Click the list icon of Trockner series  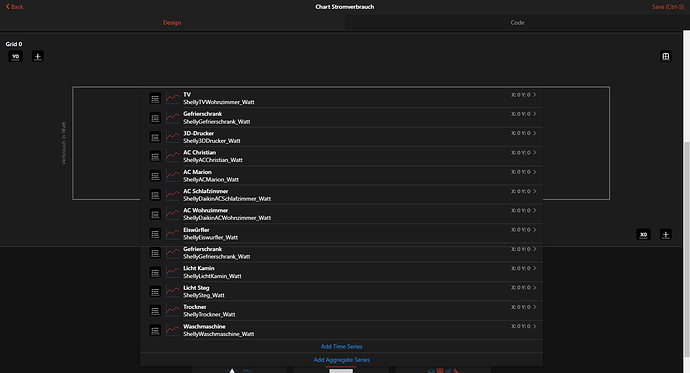click(x=155, y=311)
